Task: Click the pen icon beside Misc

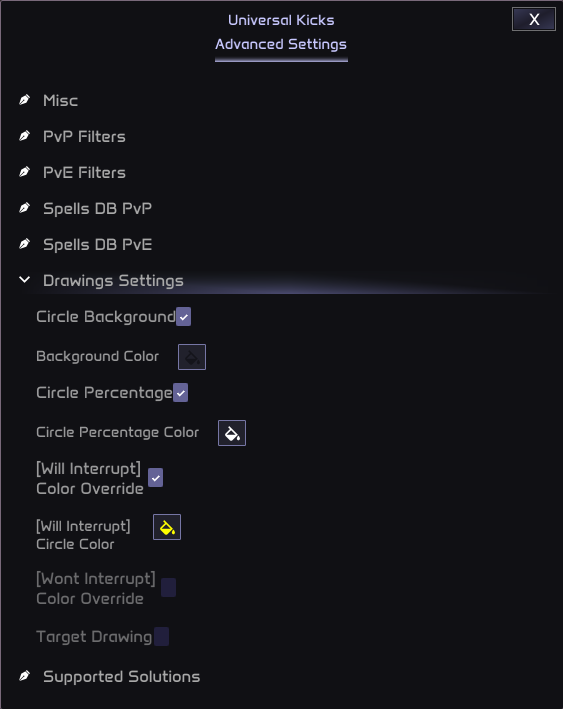Action: [x=24, y=100]
